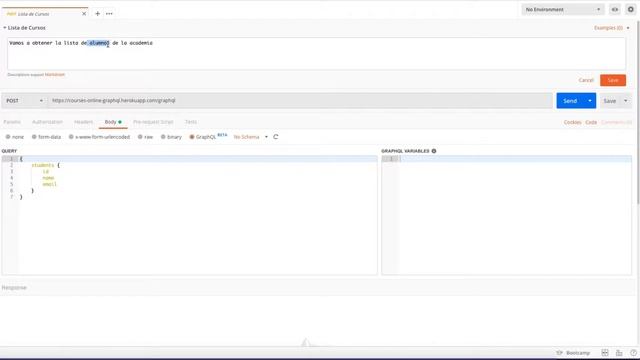Open the manage environments gear icon
Image resolution: width=640 pixels, height=360 pixels.
pyautogui.click(x=630, y=9)
